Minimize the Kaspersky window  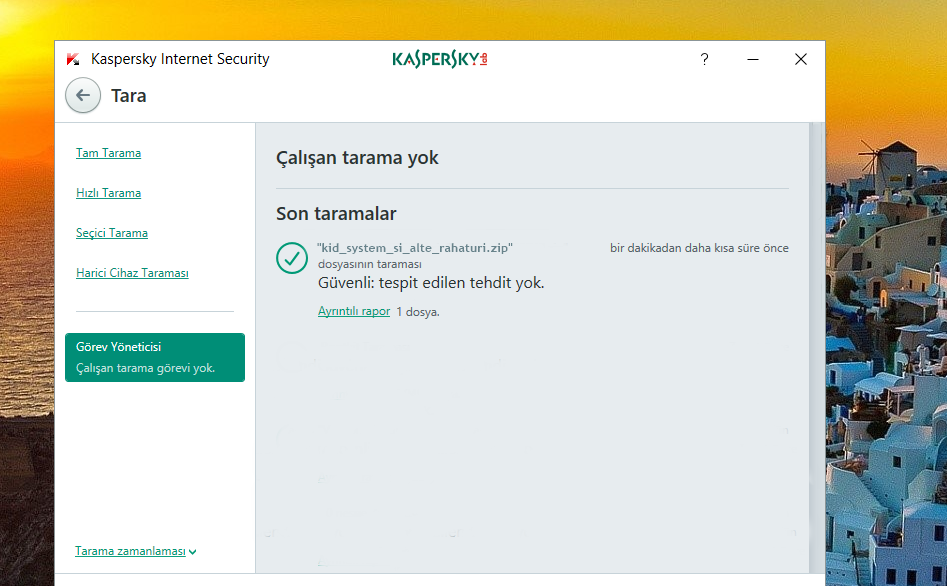[x=753, y=59]
